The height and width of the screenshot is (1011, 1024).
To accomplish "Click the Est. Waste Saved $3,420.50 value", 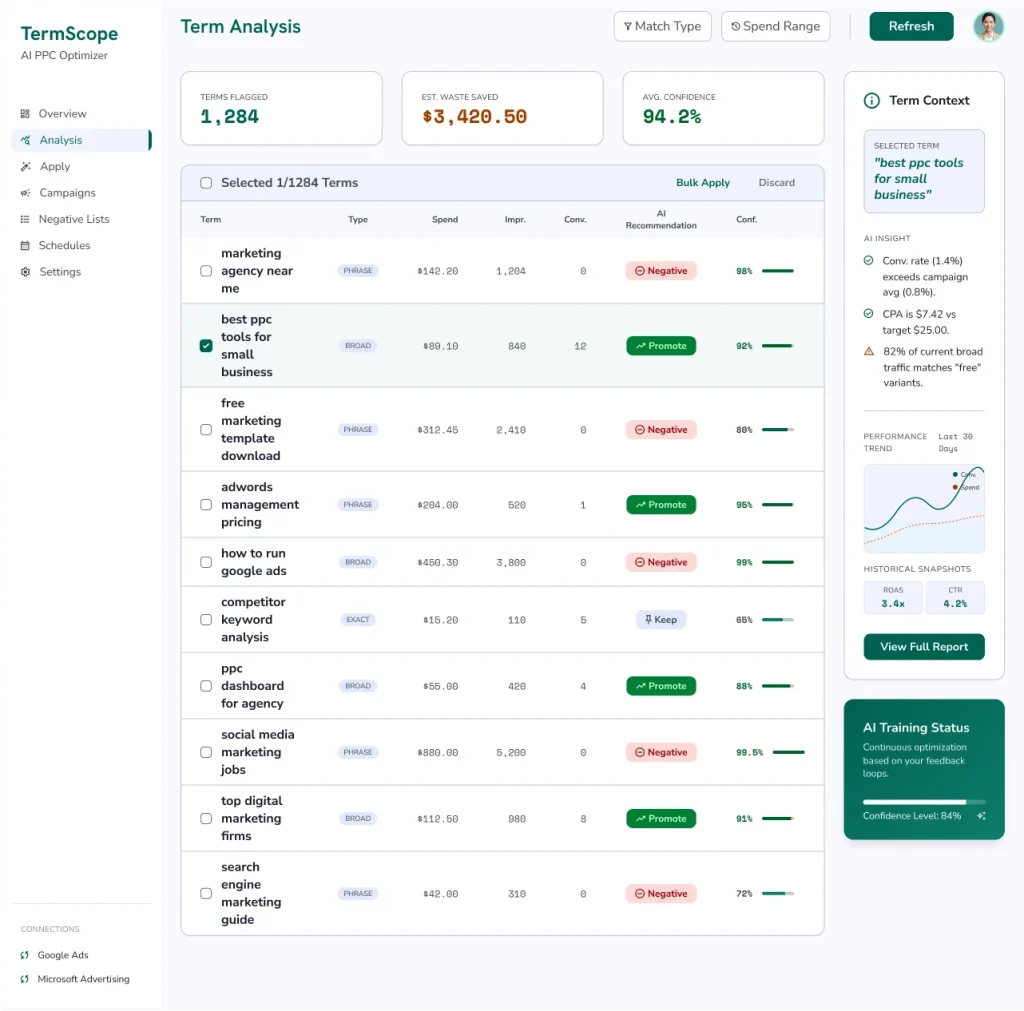I will coord(474,117).
